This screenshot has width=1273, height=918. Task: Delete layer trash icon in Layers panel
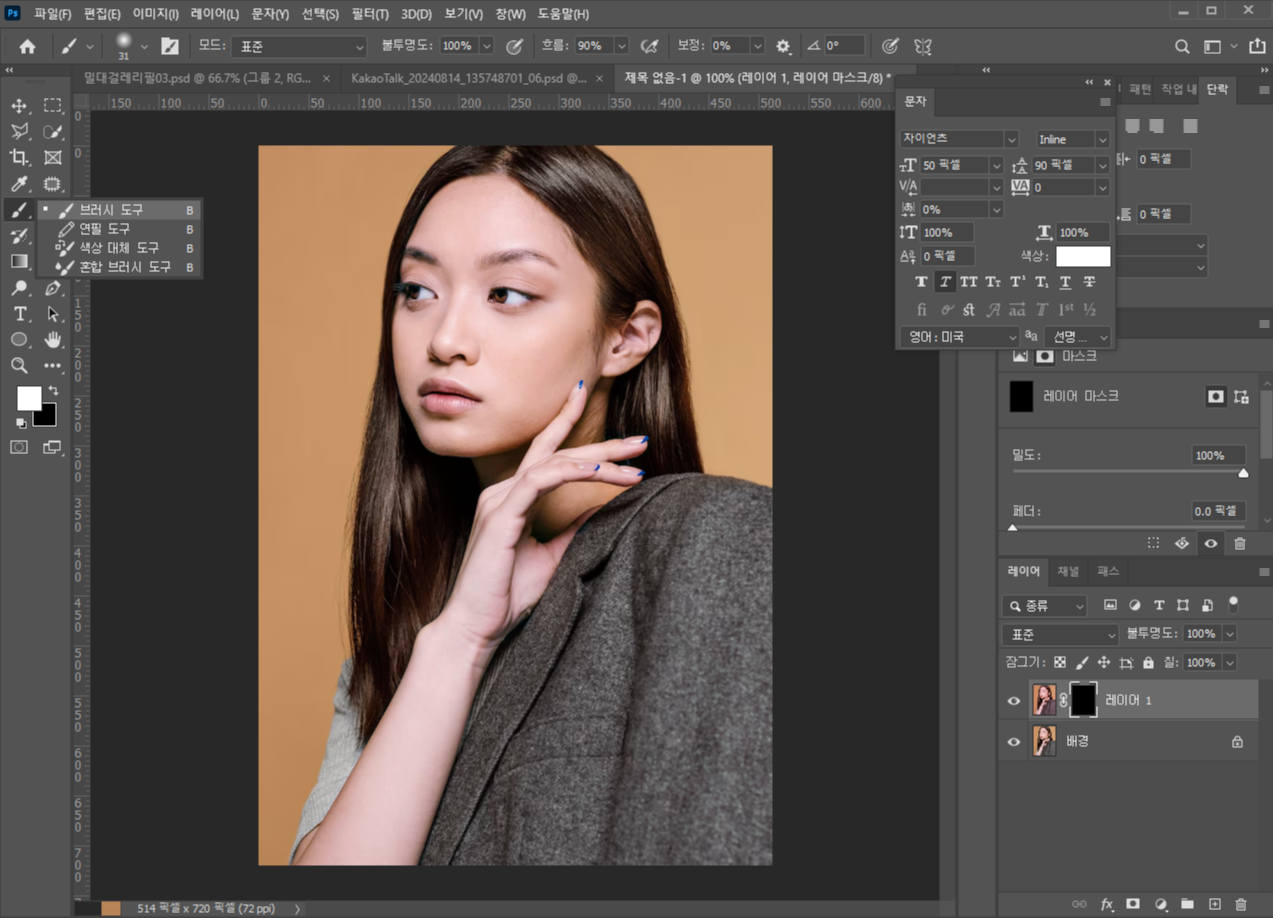coord(1241,904)
